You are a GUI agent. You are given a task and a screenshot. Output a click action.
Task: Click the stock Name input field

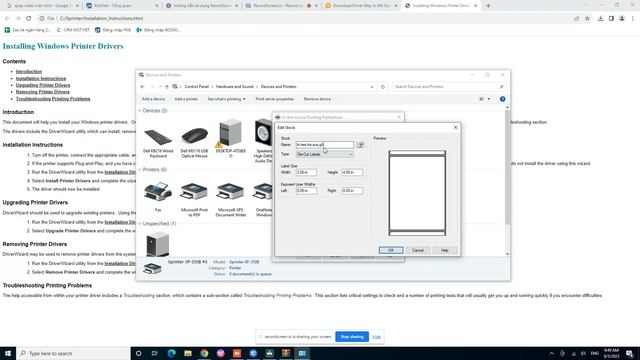[x=325, y=145]
